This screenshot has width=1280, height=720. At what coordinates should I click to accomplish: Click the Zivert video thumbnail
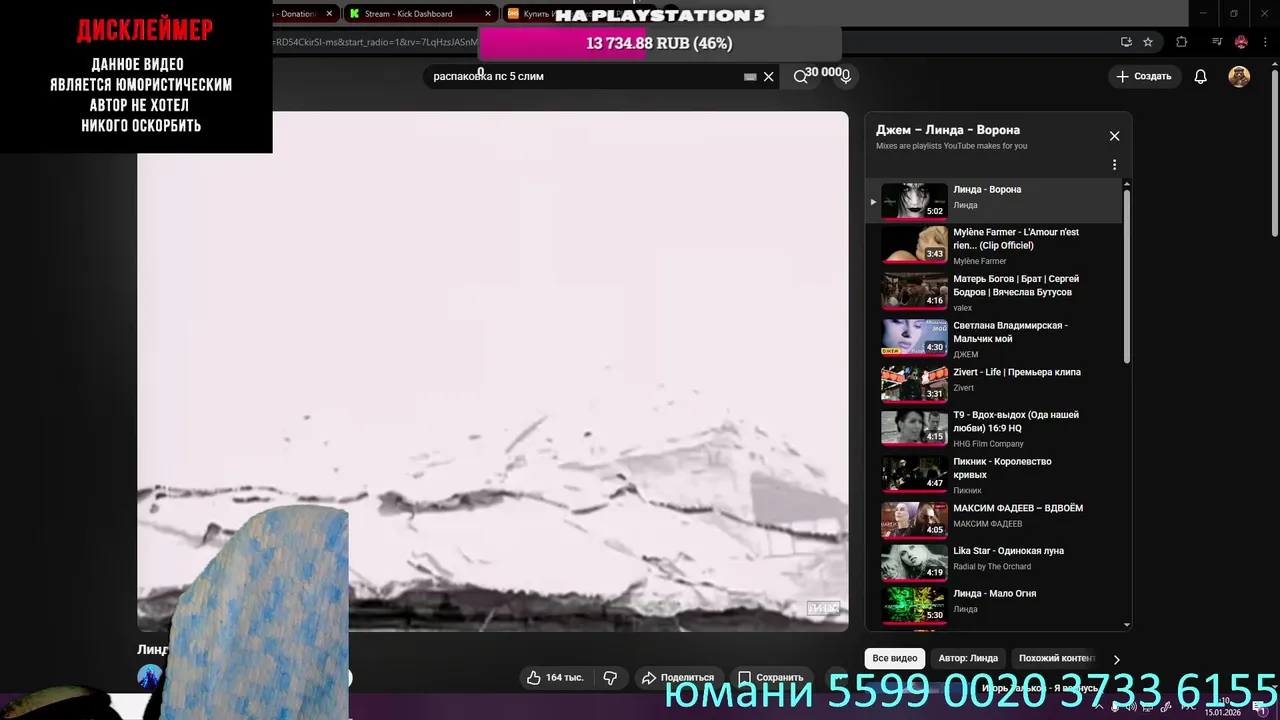pyautogui.click(x=914, y=384)
